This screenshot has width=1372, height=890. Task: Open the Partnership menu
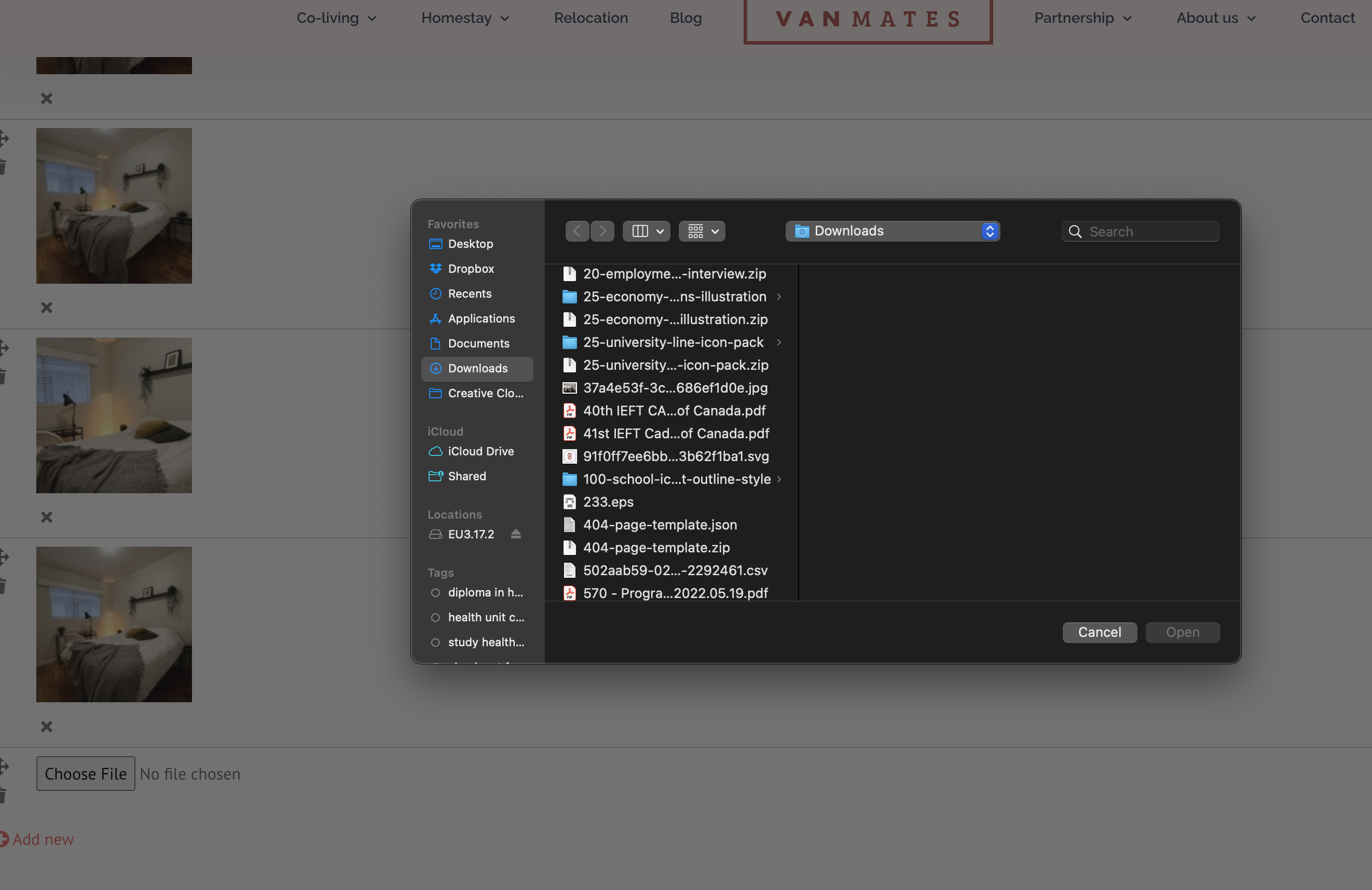(x=1082, y=18)
